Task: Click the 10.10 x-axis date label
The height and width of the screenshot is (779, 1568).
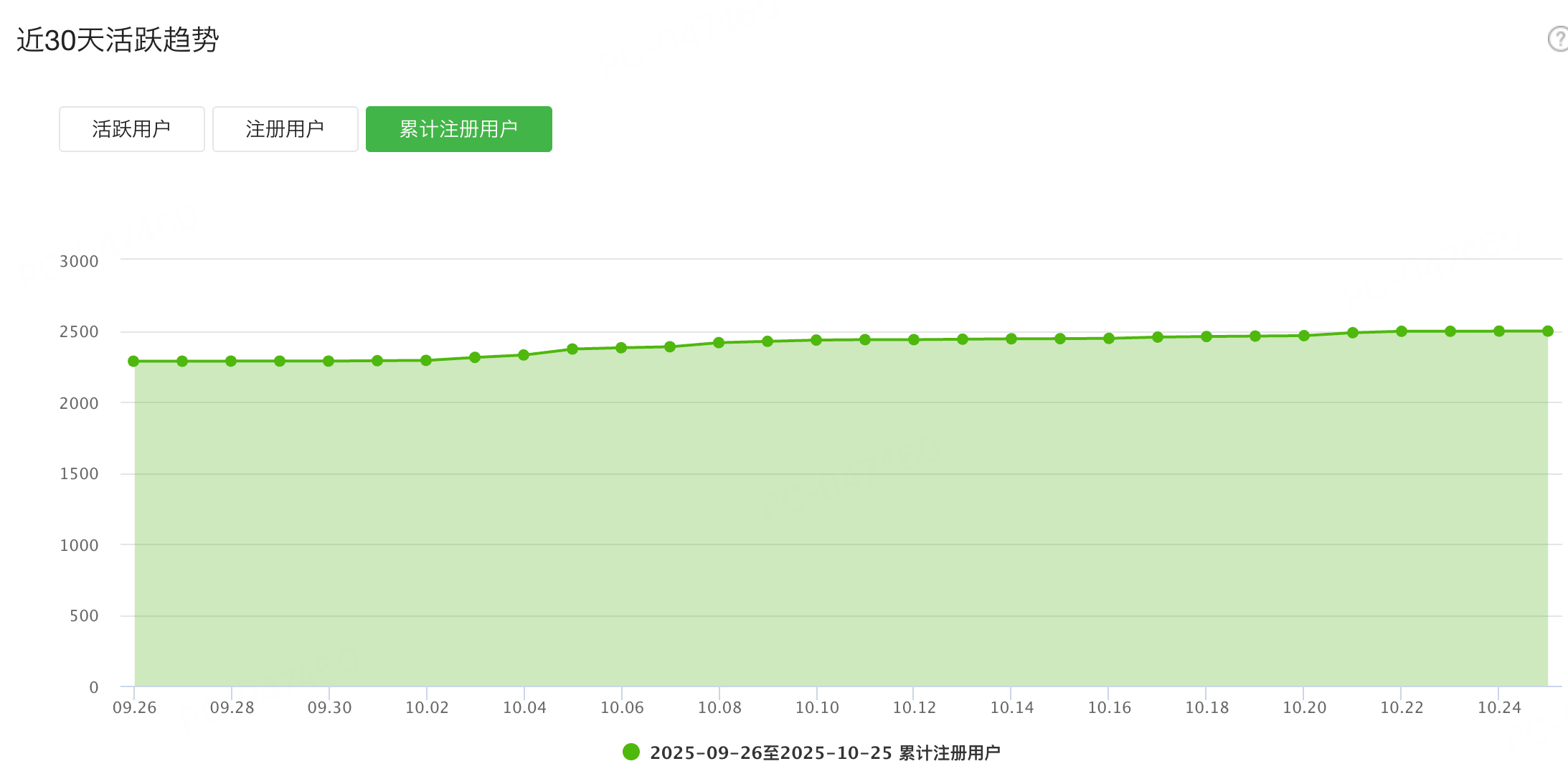Action: pyautogui.click(x=817, y=708)
